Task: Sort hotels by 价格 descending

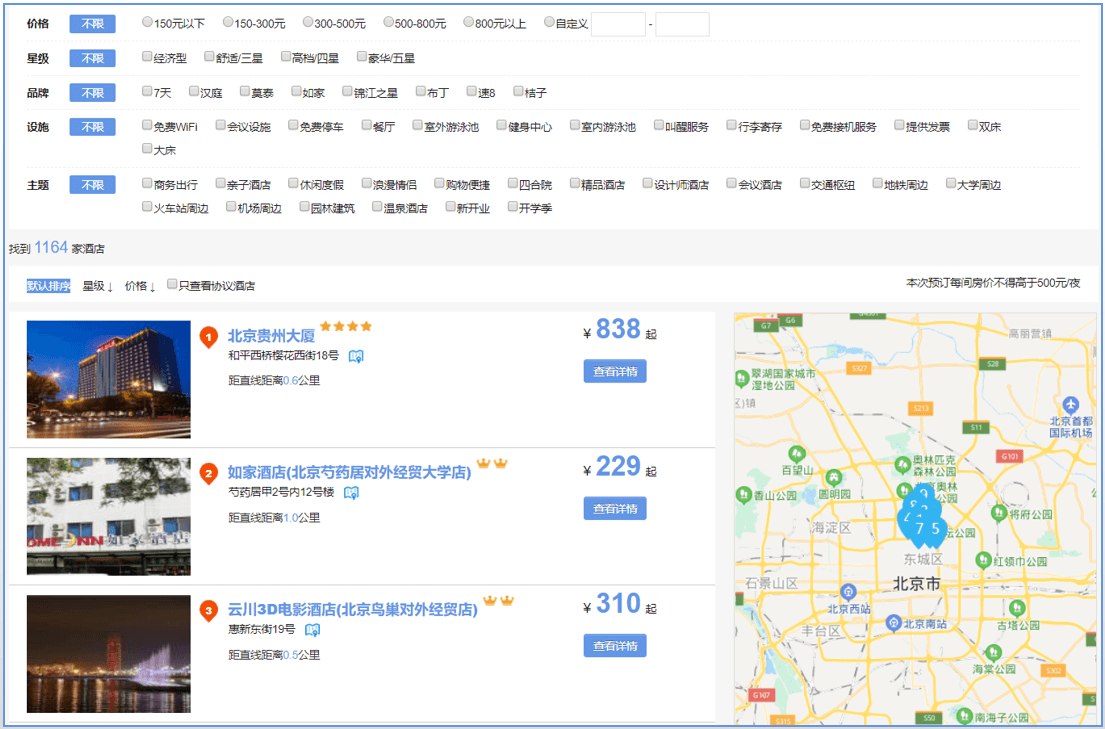Action: pos(140,286)
